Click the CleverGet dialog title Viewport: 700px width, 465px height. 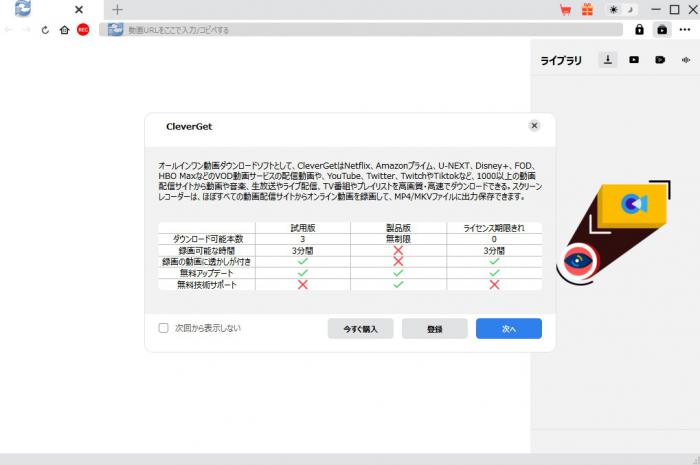tap(189, 126)
